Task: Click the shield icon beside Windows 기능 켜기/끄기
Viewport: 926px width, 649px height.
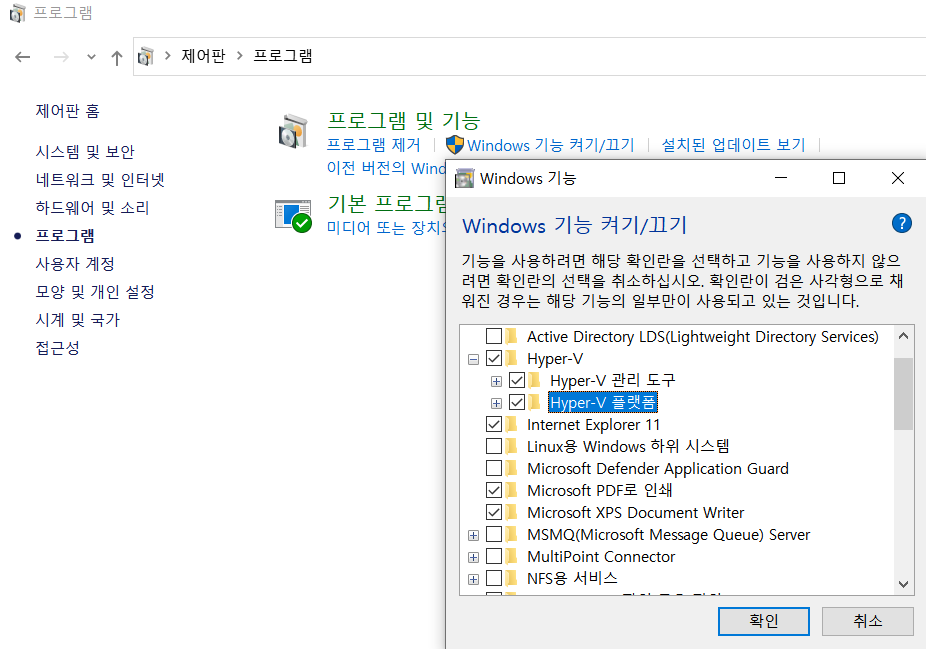Action: click(x=455, y=145)
